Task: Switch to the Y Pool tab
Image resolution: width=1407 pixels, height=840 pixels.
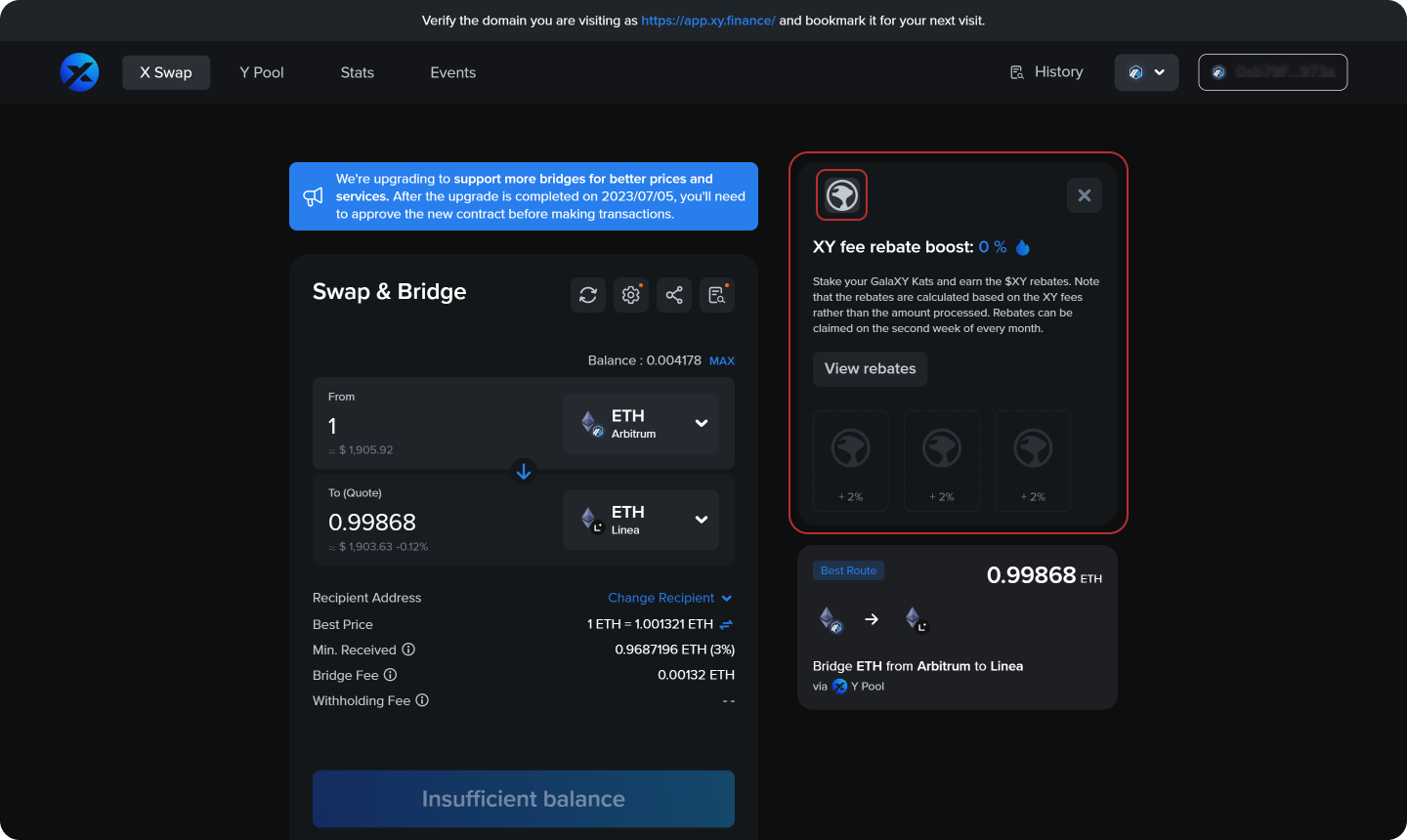Action: [x=261, y=71]
